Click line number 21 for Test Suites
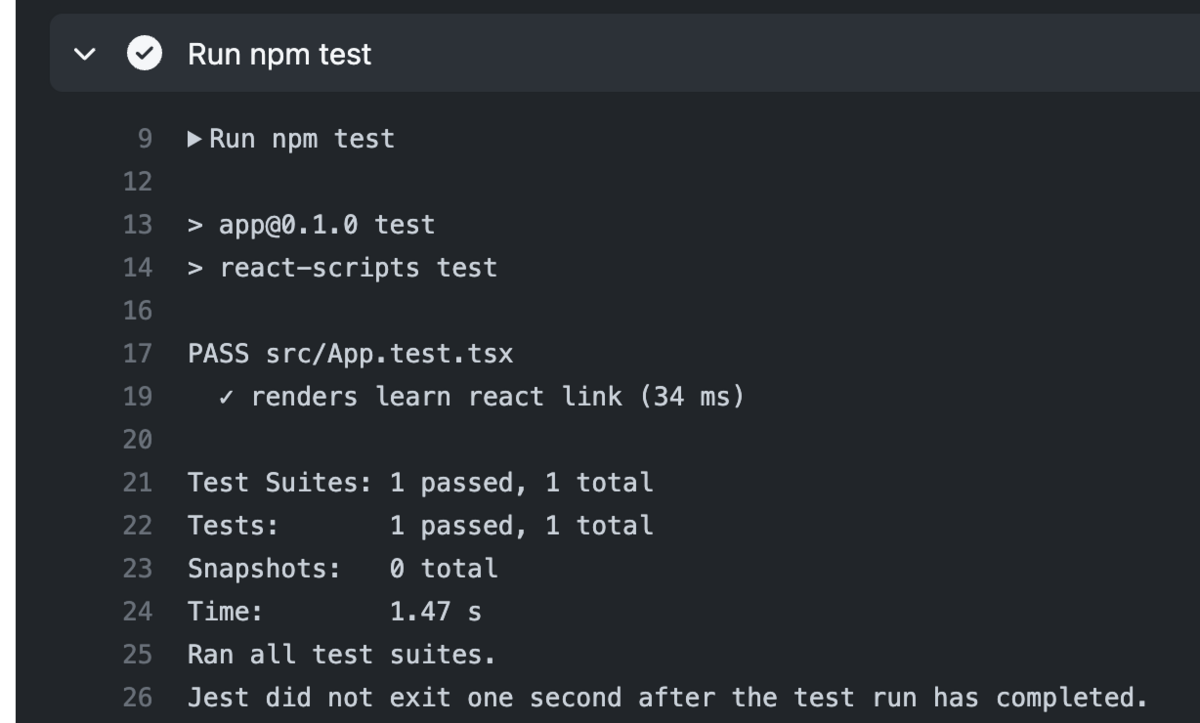This screenshot has width=1200, height=723. point(137,483)
